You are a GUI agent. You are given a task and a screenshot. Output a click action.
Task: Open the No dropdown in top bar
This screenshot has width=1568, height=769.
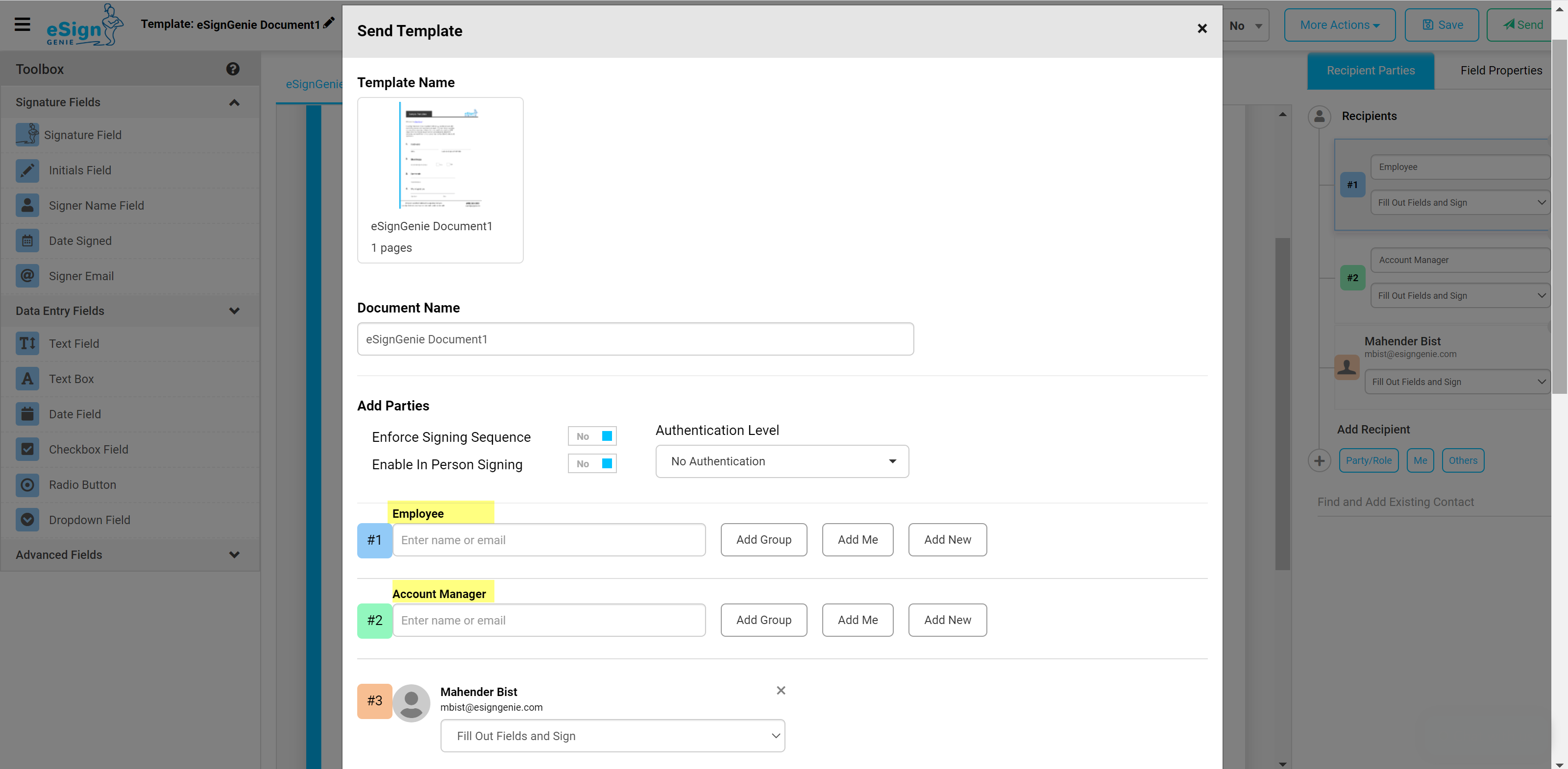(1246, 25)
